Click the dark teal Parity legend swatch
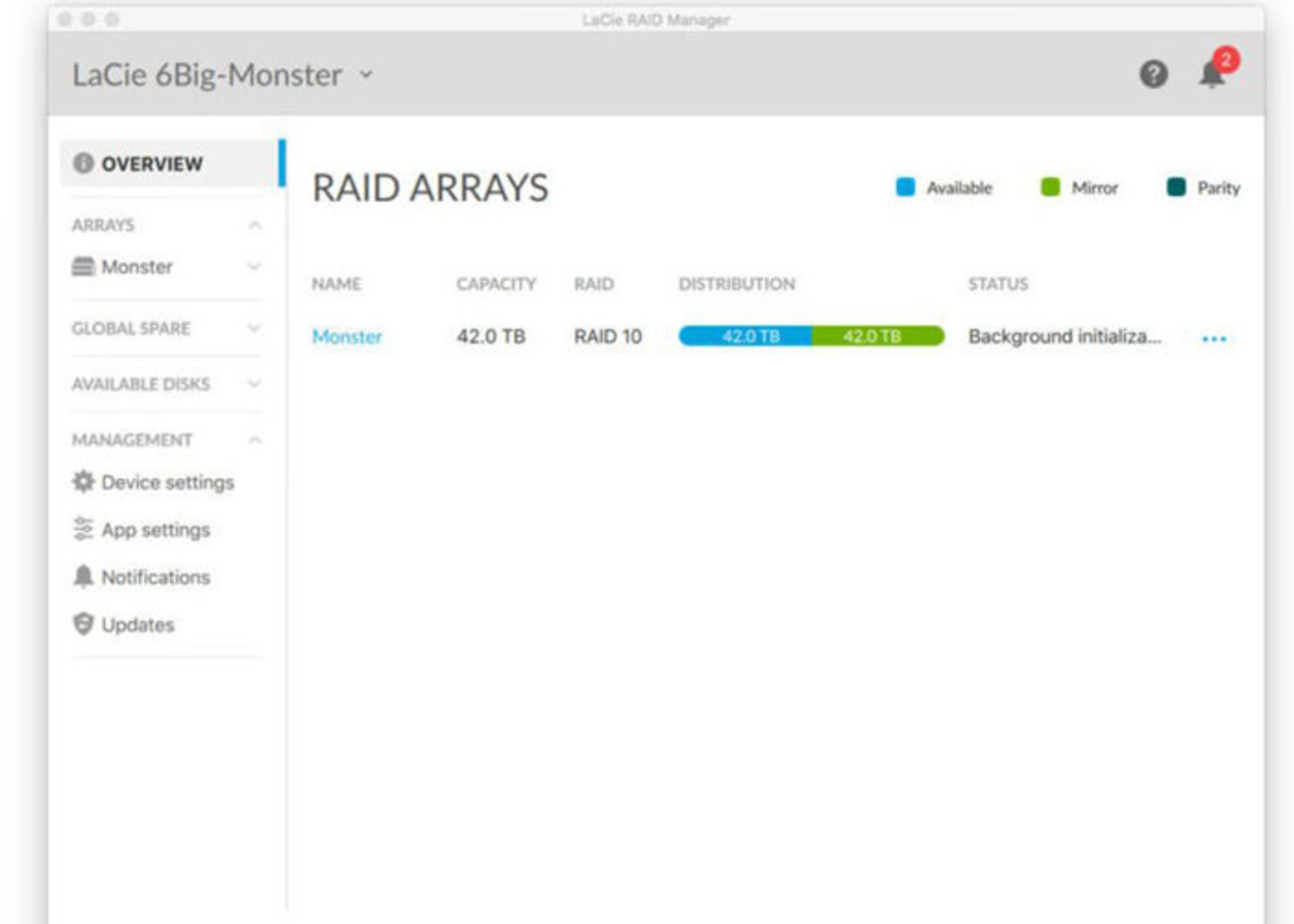Image resolution: width=1294 pixels, height=924 pixels. point(1176,187)
